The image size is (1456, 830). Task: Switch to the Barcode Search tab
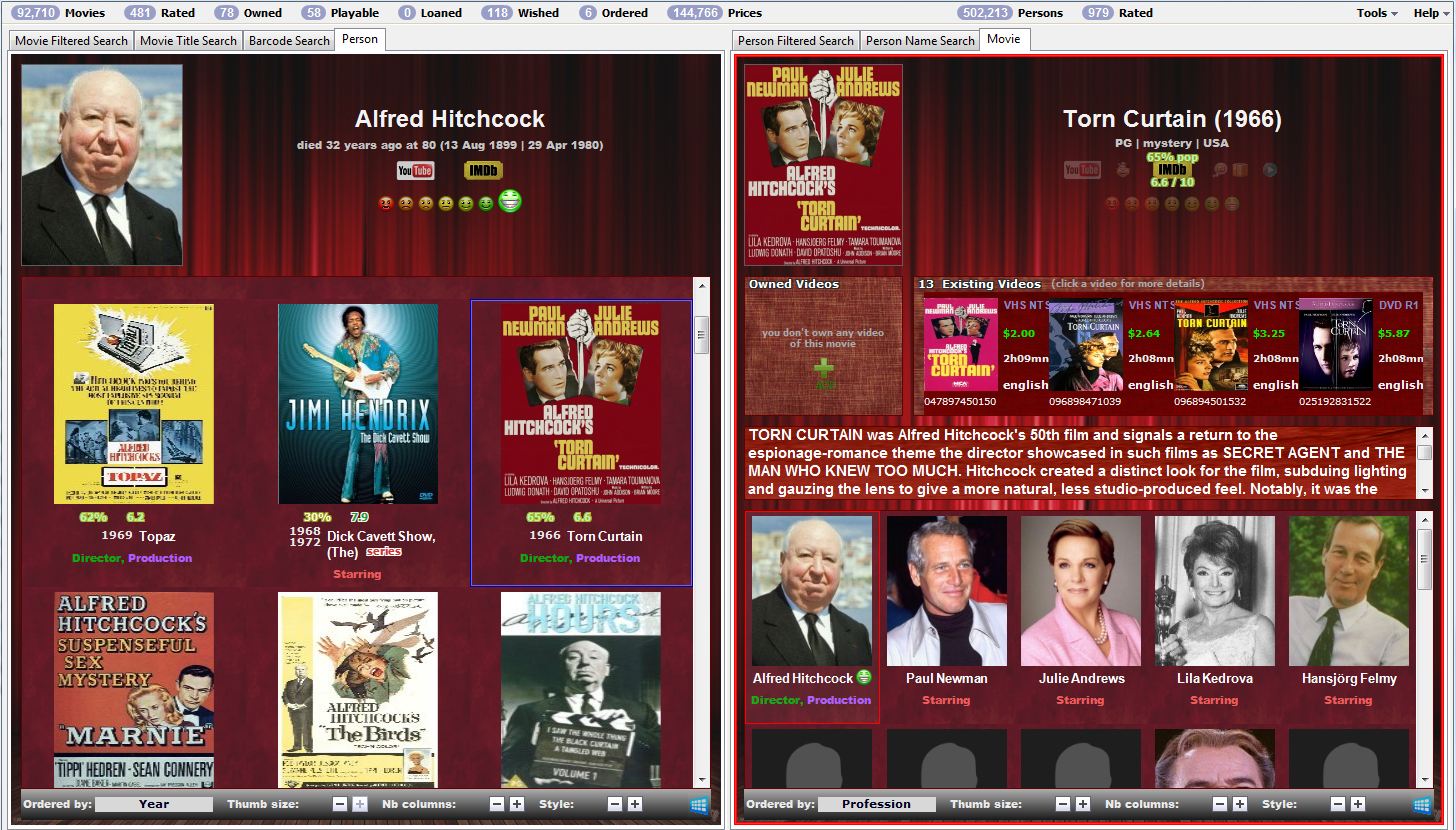click(x=289, y=41)
